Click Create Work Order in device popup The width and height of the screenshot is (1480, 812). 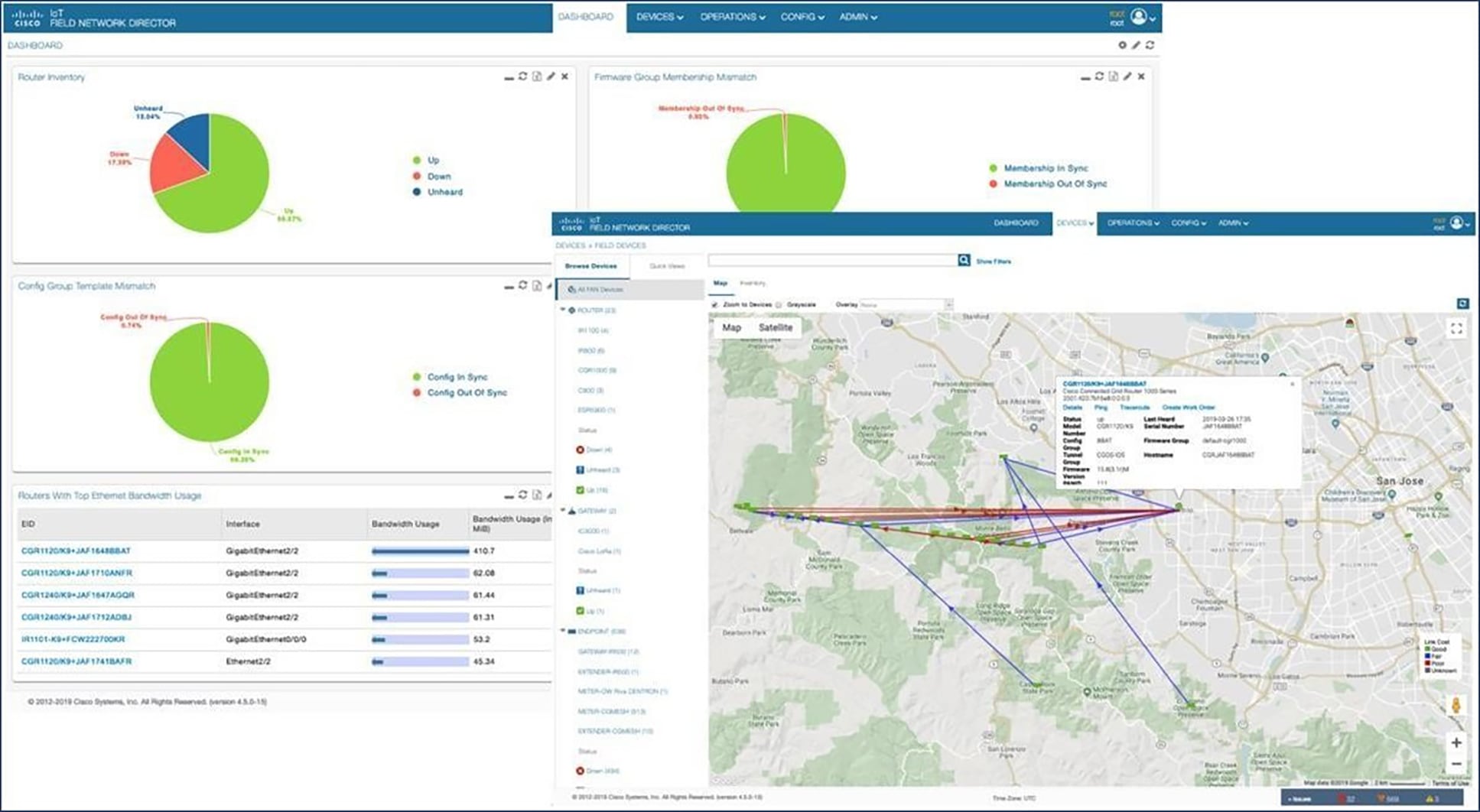pyautogui.click(x=1188, y=408)
